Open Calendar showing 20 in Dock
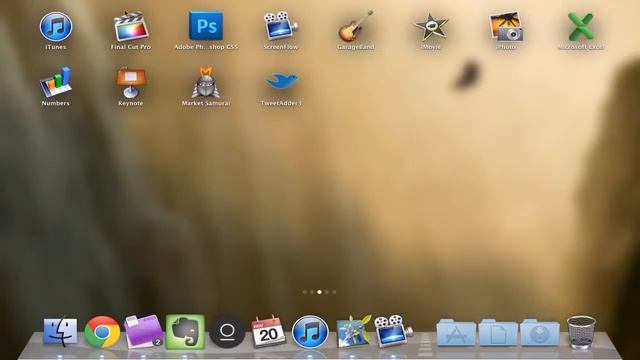 coord(268,331)
